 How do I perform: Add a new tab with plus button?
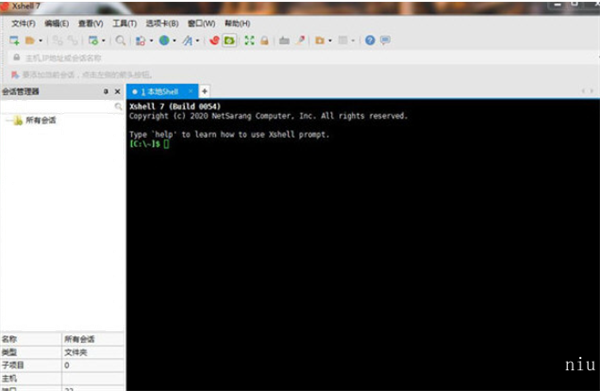click(204, 91)
